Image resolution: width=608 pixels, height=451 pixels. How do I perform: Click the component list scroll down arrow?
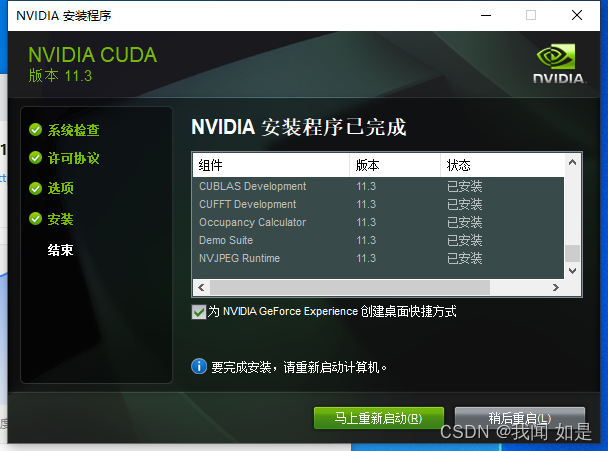(x=572, y=270)
